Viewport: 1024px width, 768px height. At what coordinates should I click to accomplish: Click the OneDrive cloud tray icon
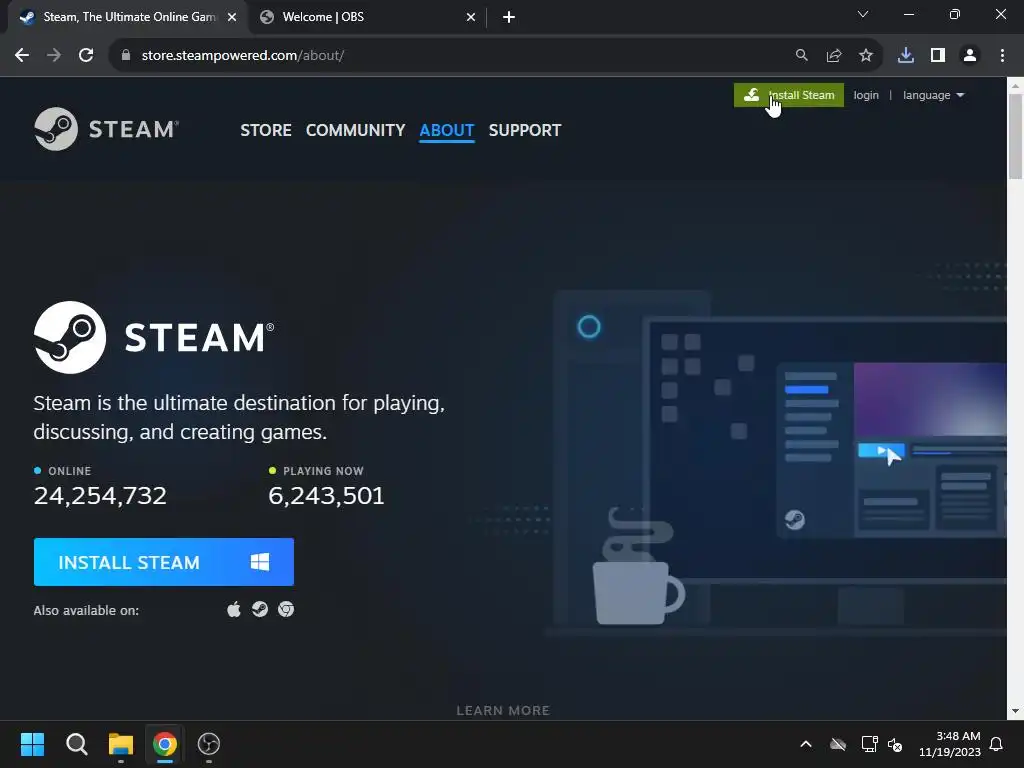click(838, 744)
